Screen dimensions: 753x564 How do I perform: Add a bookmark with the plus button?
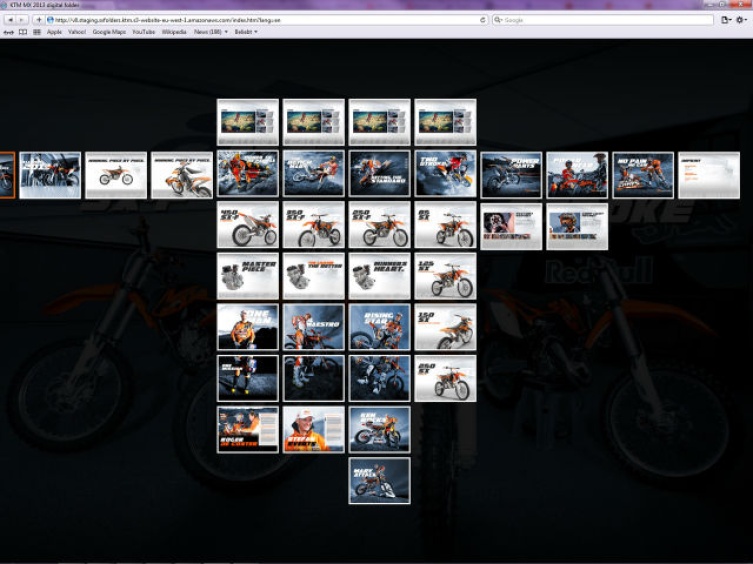[39, 20]
